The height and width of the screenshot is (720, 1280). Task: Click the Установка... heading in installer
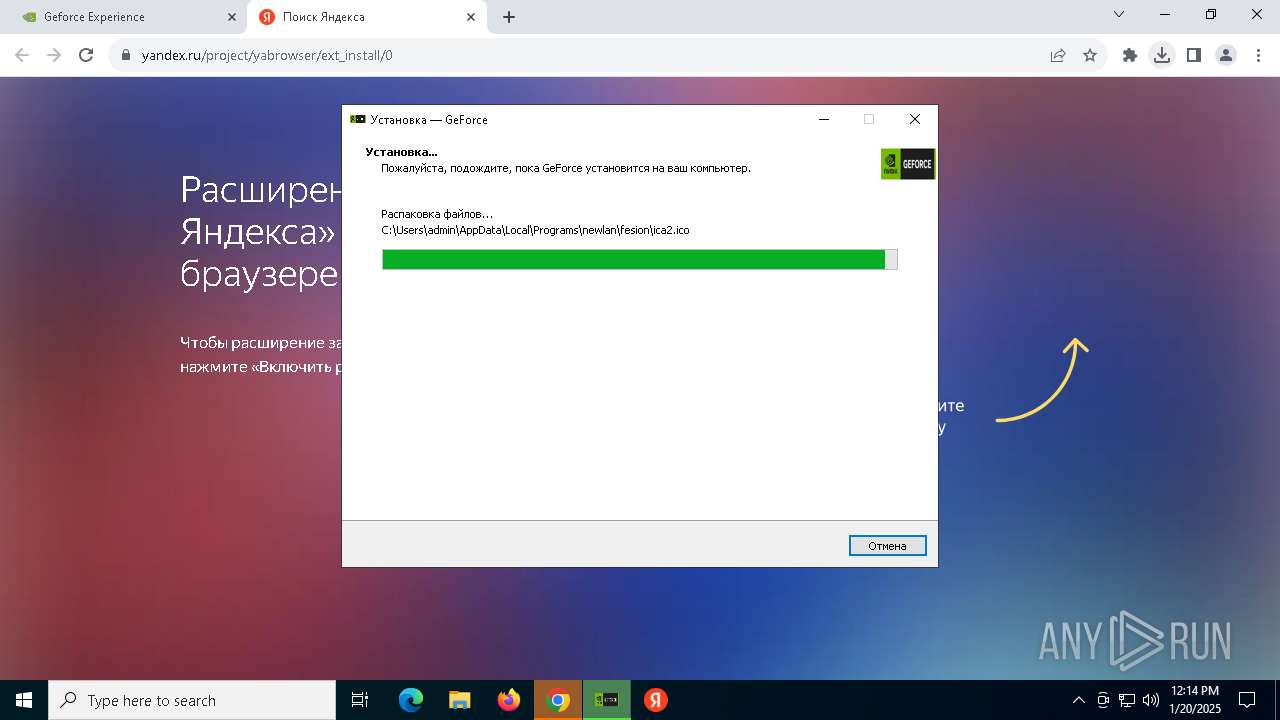tap(401, 152)
